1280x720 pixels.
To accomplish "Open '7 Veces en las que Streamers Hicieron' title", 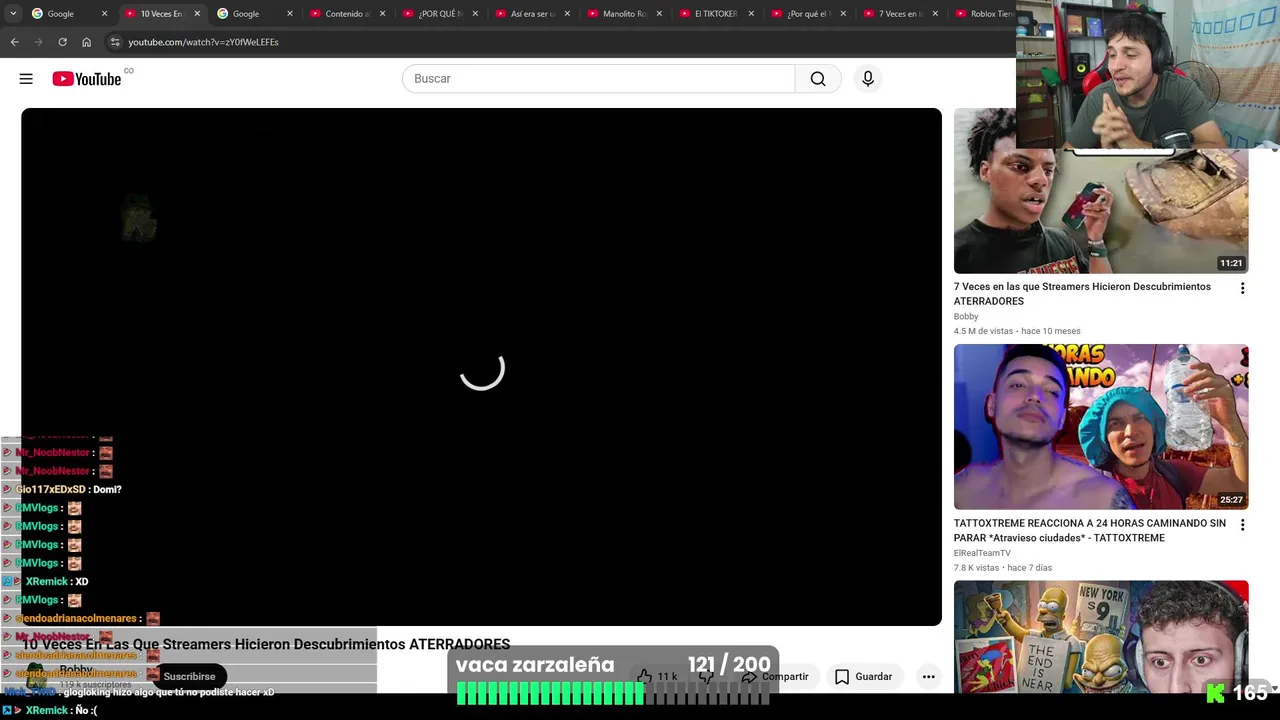I will 1082,294.
